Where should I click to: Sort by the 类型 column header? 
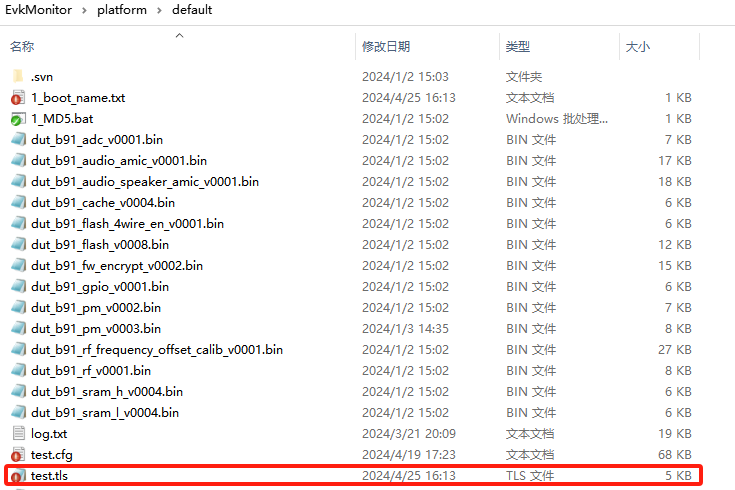[517, 47]
